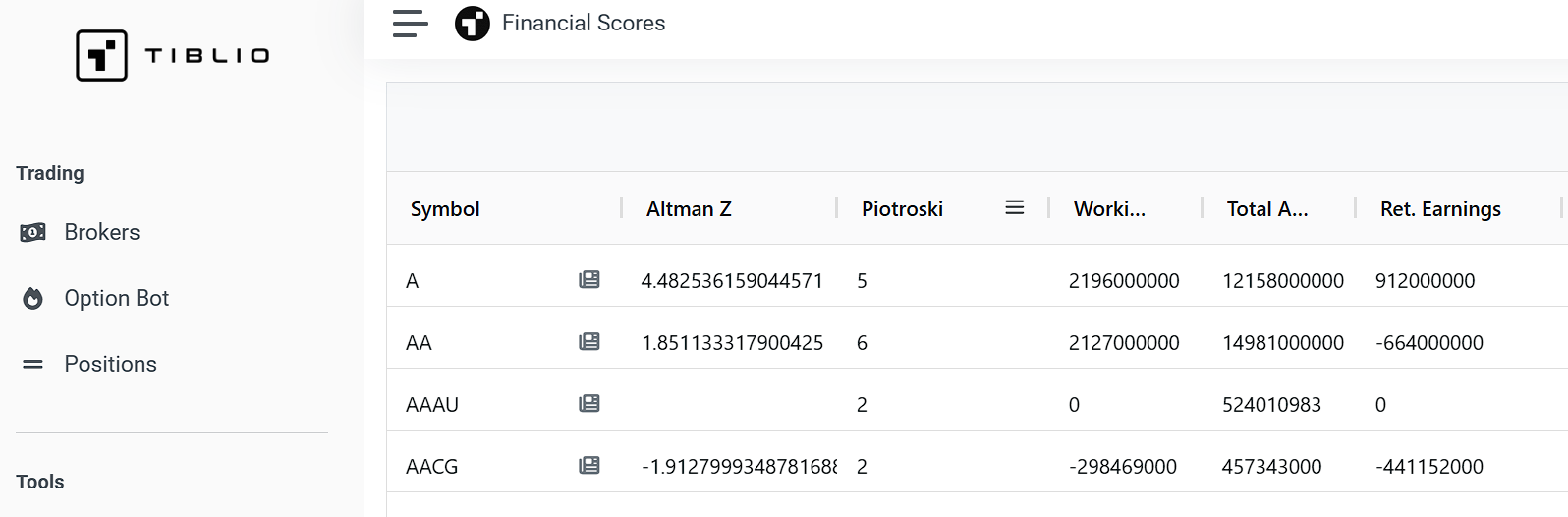
Task: Go to Positions in sidebar
Action: coord(110,365)
